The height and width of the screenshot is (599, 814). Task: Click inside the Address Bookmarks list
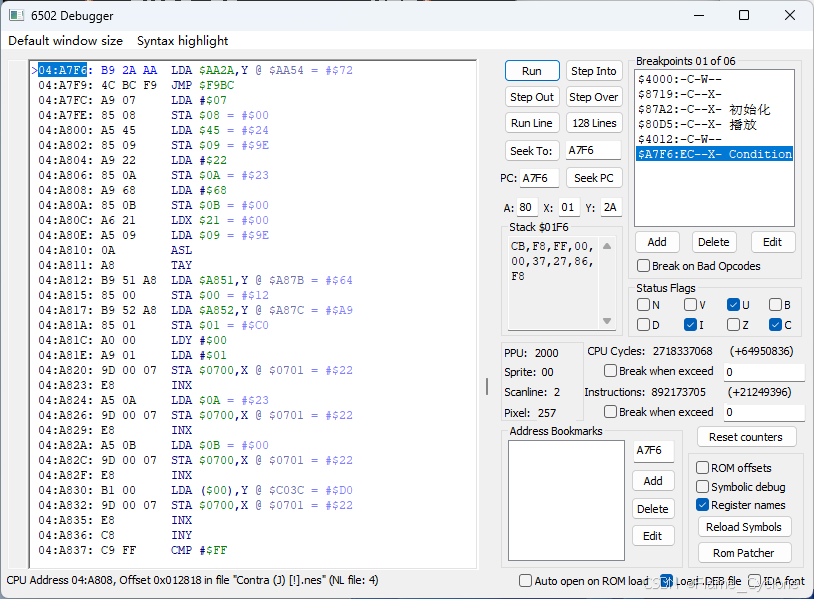pyautogui.click(x=566, y=500)
